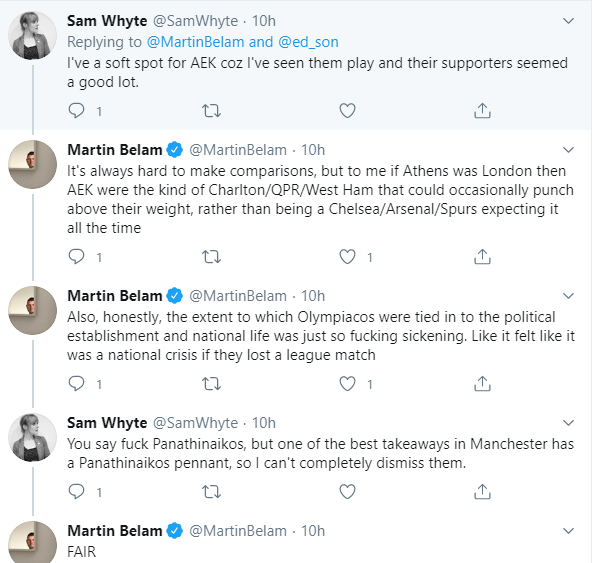Retweet Sam Whyte's AEK supporters tweet

211,110
